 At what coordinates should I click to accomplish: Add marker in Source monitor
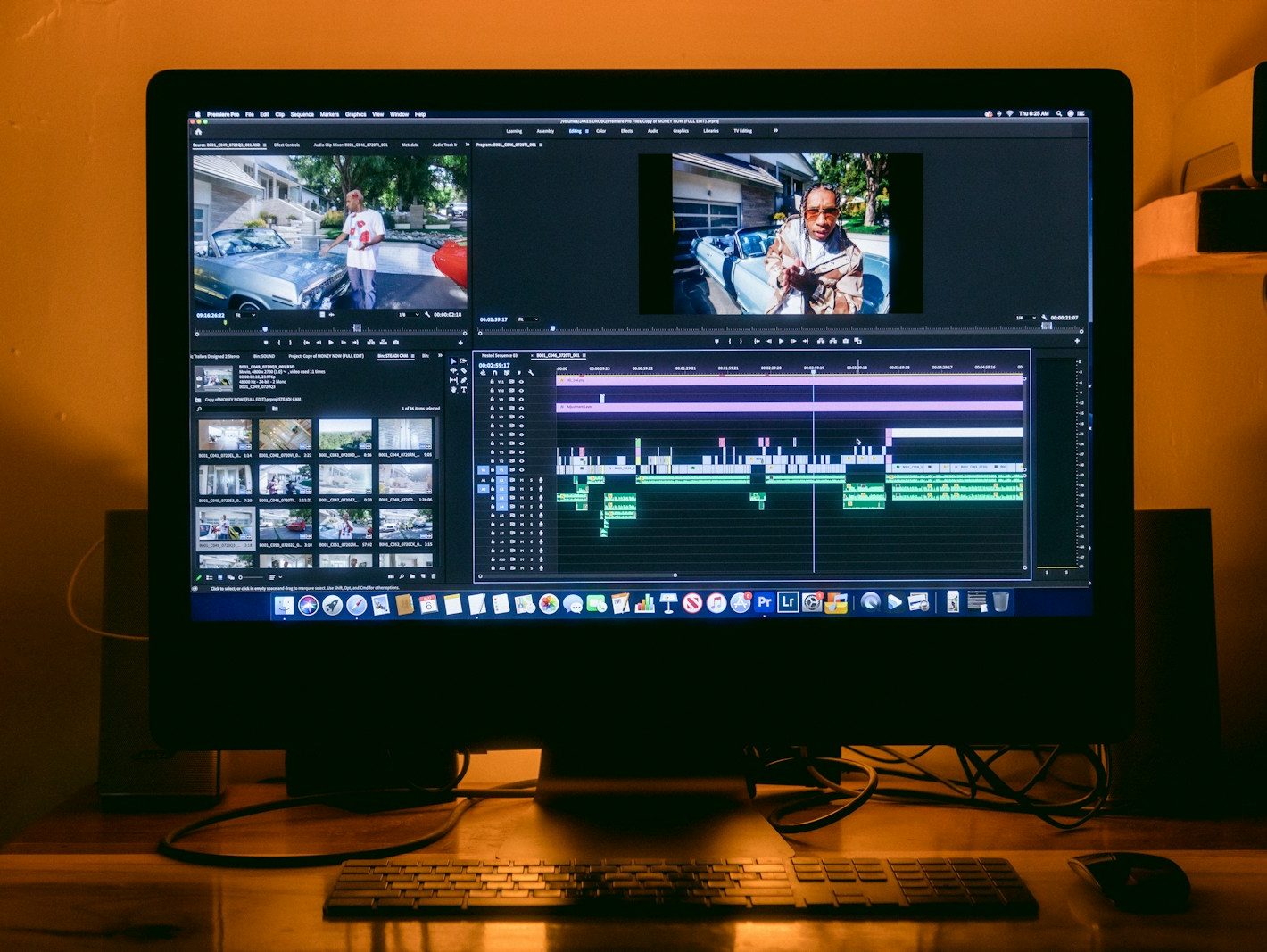pos(266,342)
